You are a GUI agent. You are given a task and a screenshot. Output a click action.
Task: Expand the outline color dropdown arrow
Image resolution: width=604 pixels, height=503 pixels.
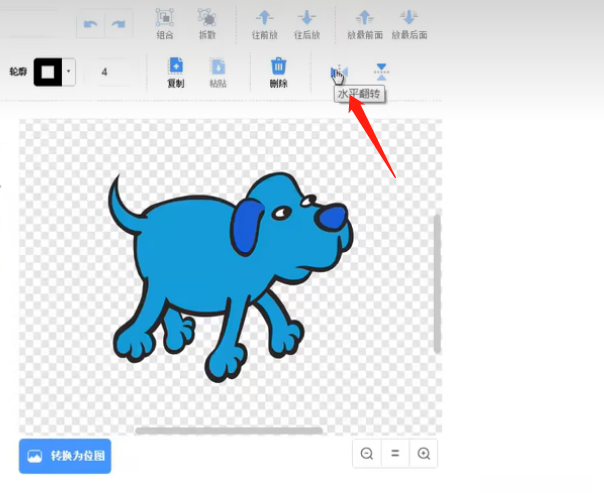click(69, 72)
